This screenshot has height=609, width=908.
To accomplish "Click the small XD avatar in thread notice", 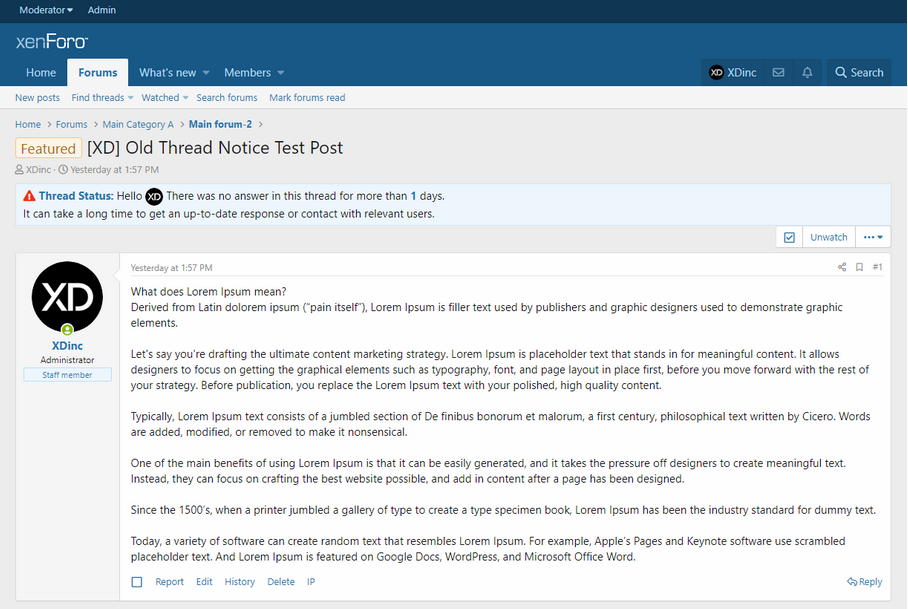I will 154,196.
